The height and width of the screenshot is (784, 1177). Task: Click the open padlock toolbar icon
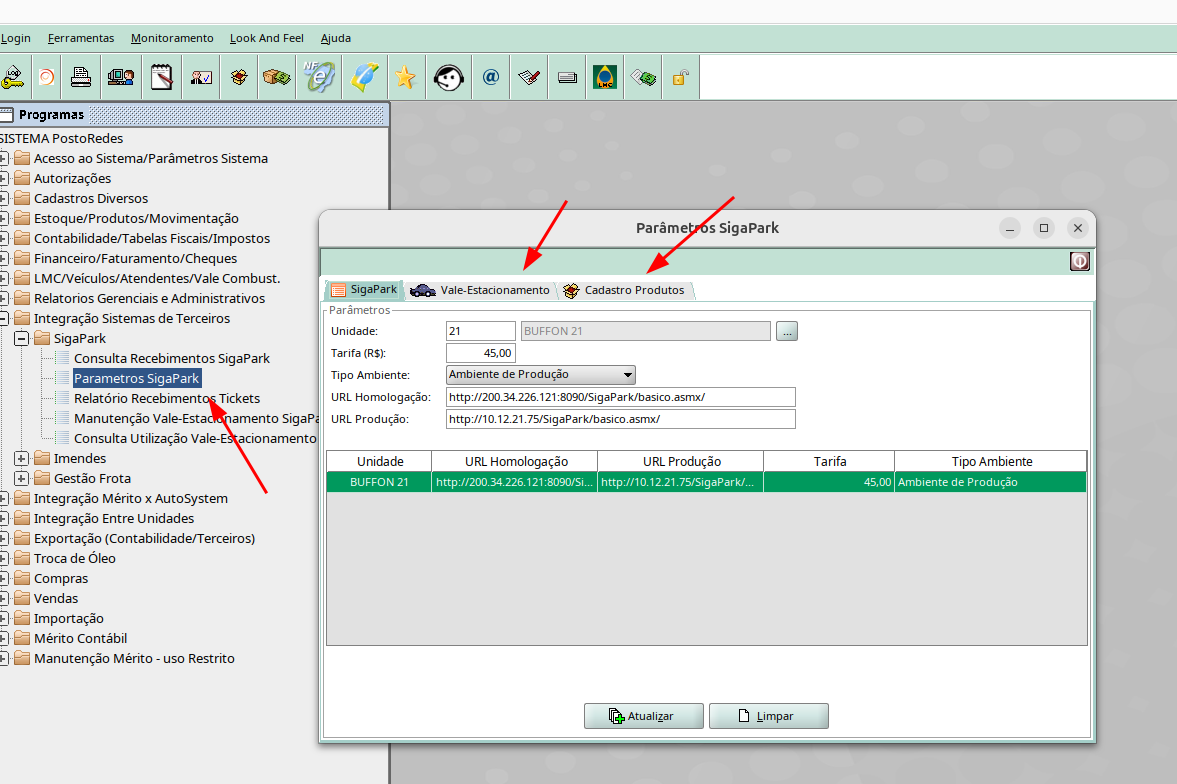(x=680, y=77)
